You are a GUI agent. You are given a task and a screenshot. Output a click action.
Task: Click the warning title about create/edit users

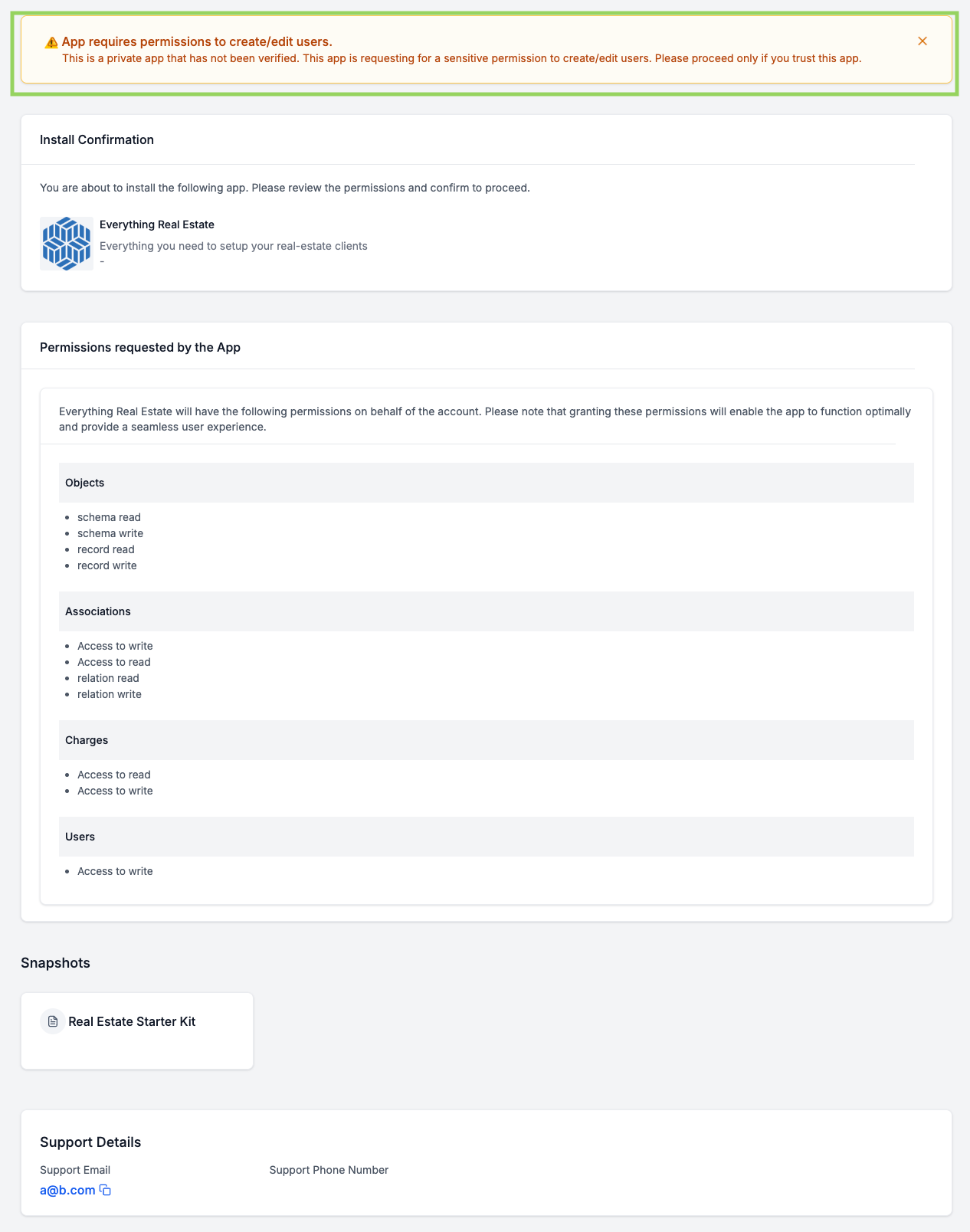pyautogui.click(x=197, y=42)
